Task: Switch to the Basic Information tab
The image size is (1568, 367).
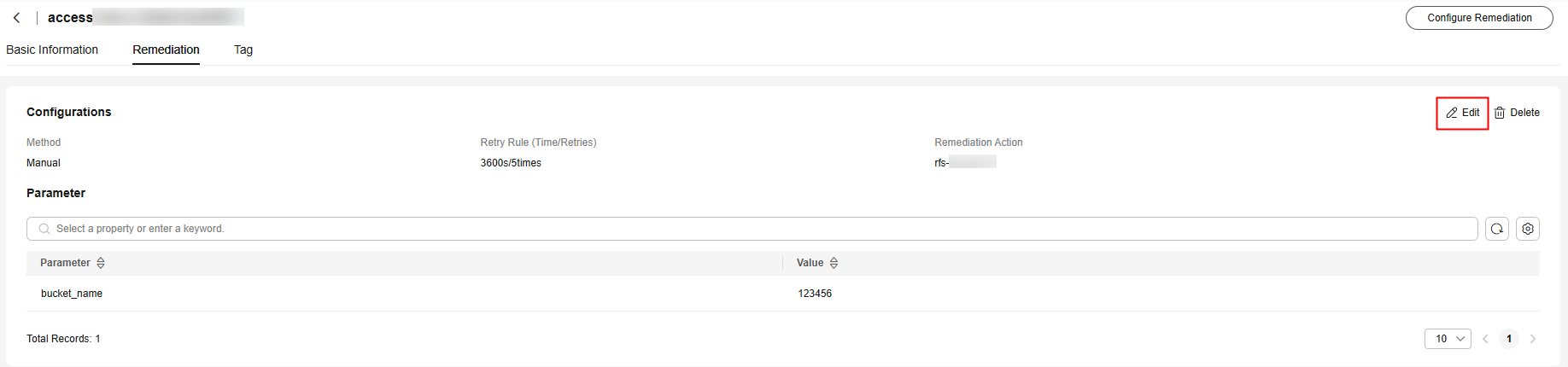Action: [x=52, y=50]
